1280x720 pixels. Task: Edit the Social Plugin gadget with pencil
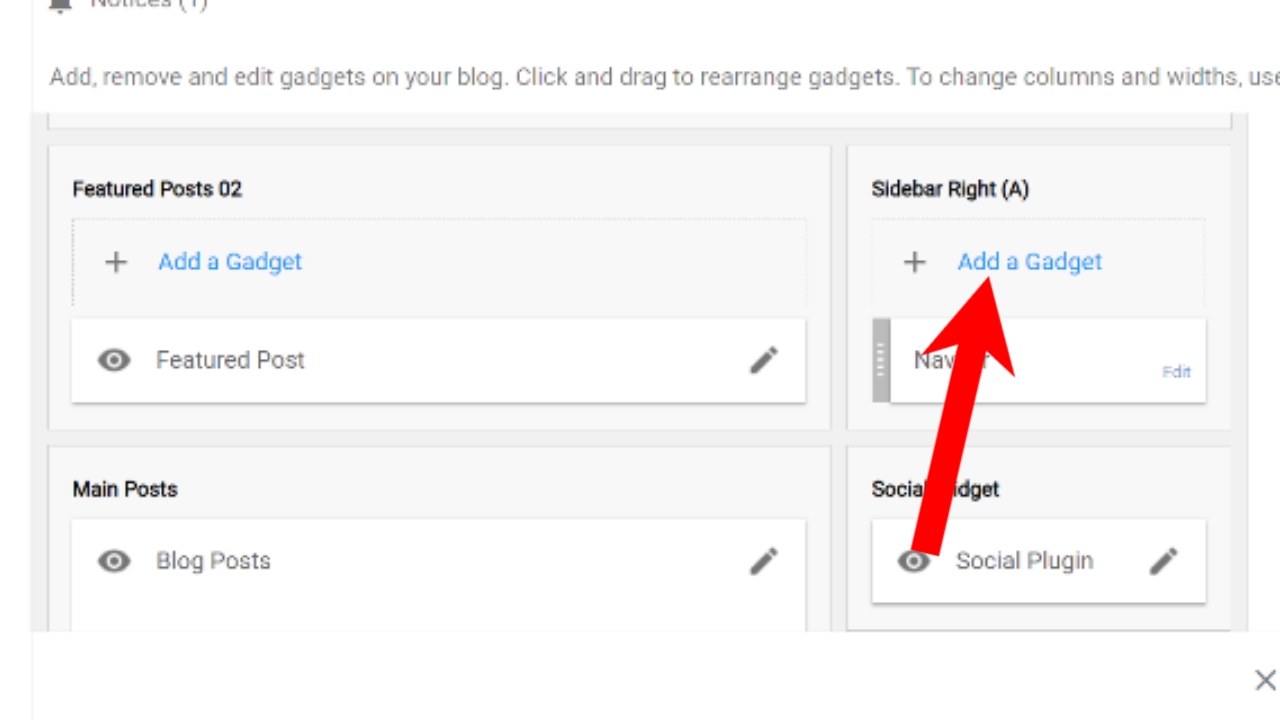tap(1163, 561)
